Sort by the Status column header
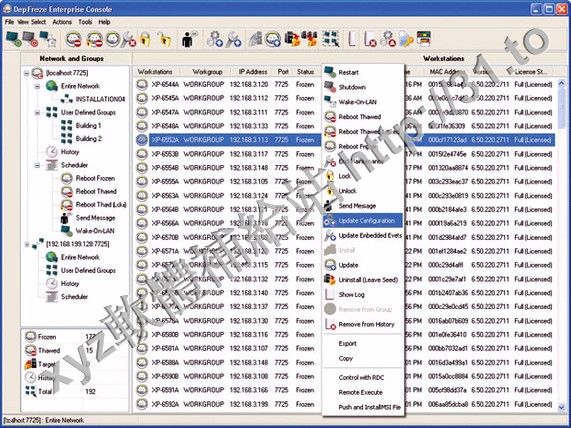Viewport: 571px width, 428px height. [305, 72]
